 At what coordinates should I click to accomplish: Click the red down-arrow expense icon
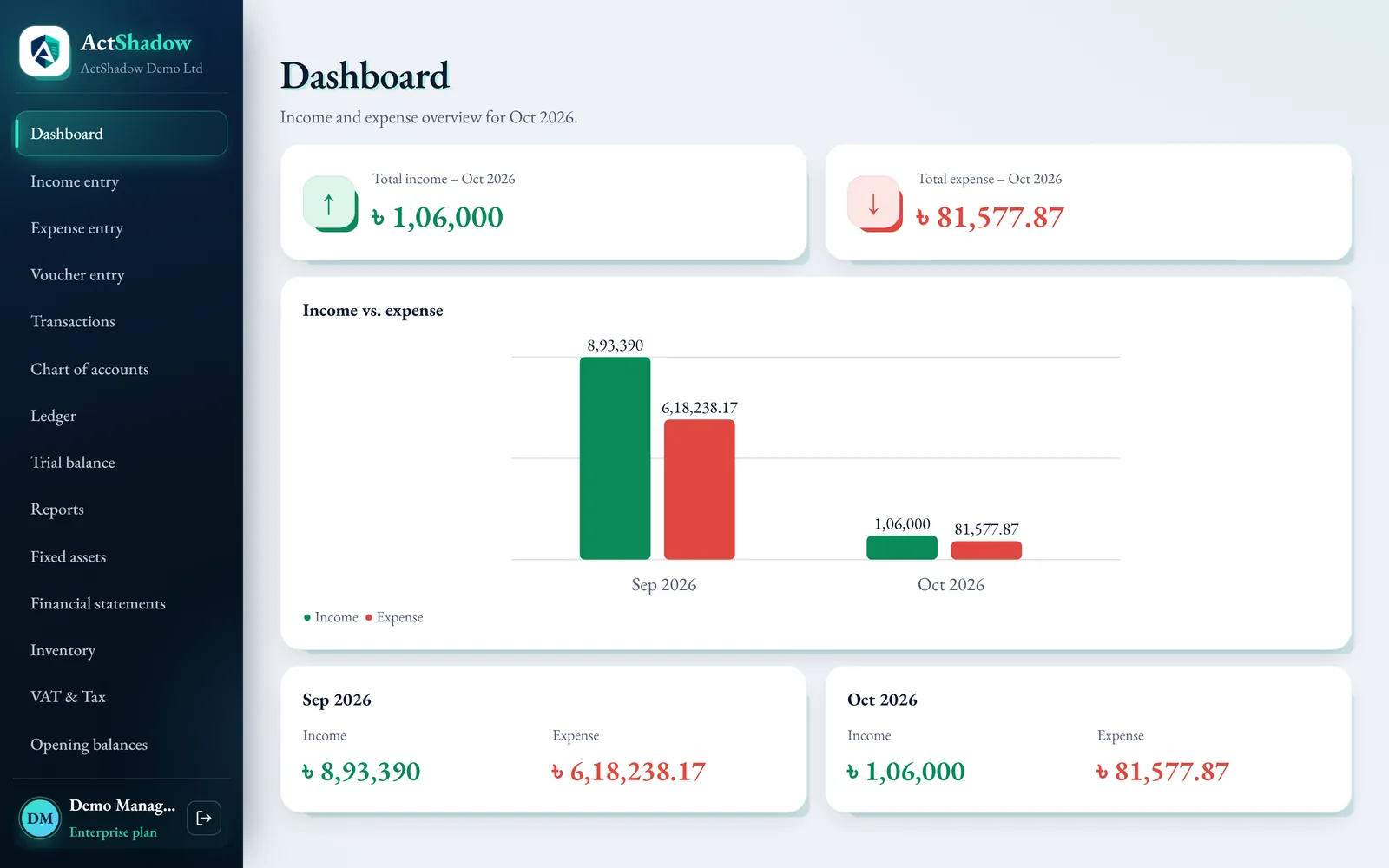point(874,203)
